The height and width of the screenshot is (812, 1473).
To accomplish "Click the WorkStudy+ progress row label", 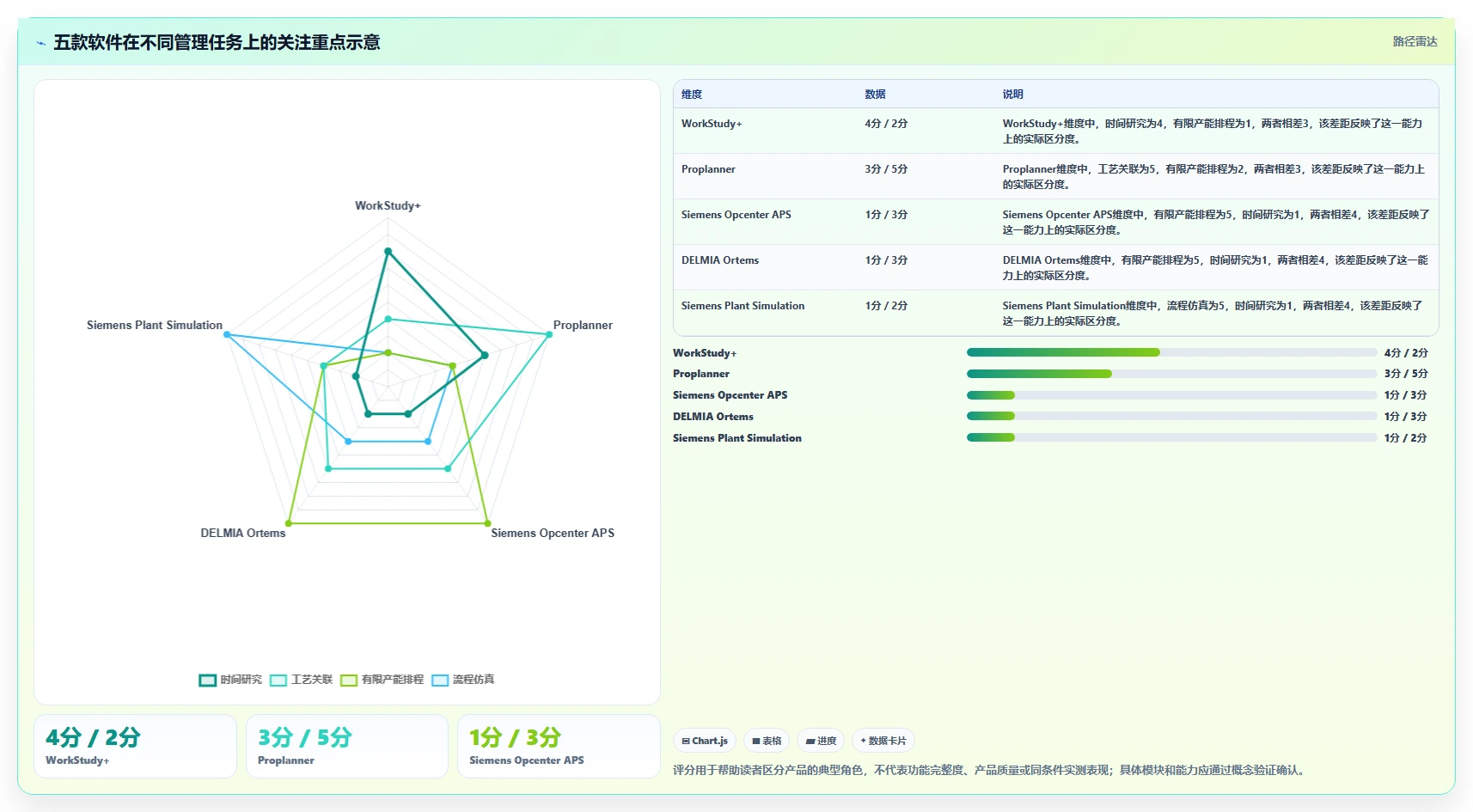I will click(x=705, y=353).
